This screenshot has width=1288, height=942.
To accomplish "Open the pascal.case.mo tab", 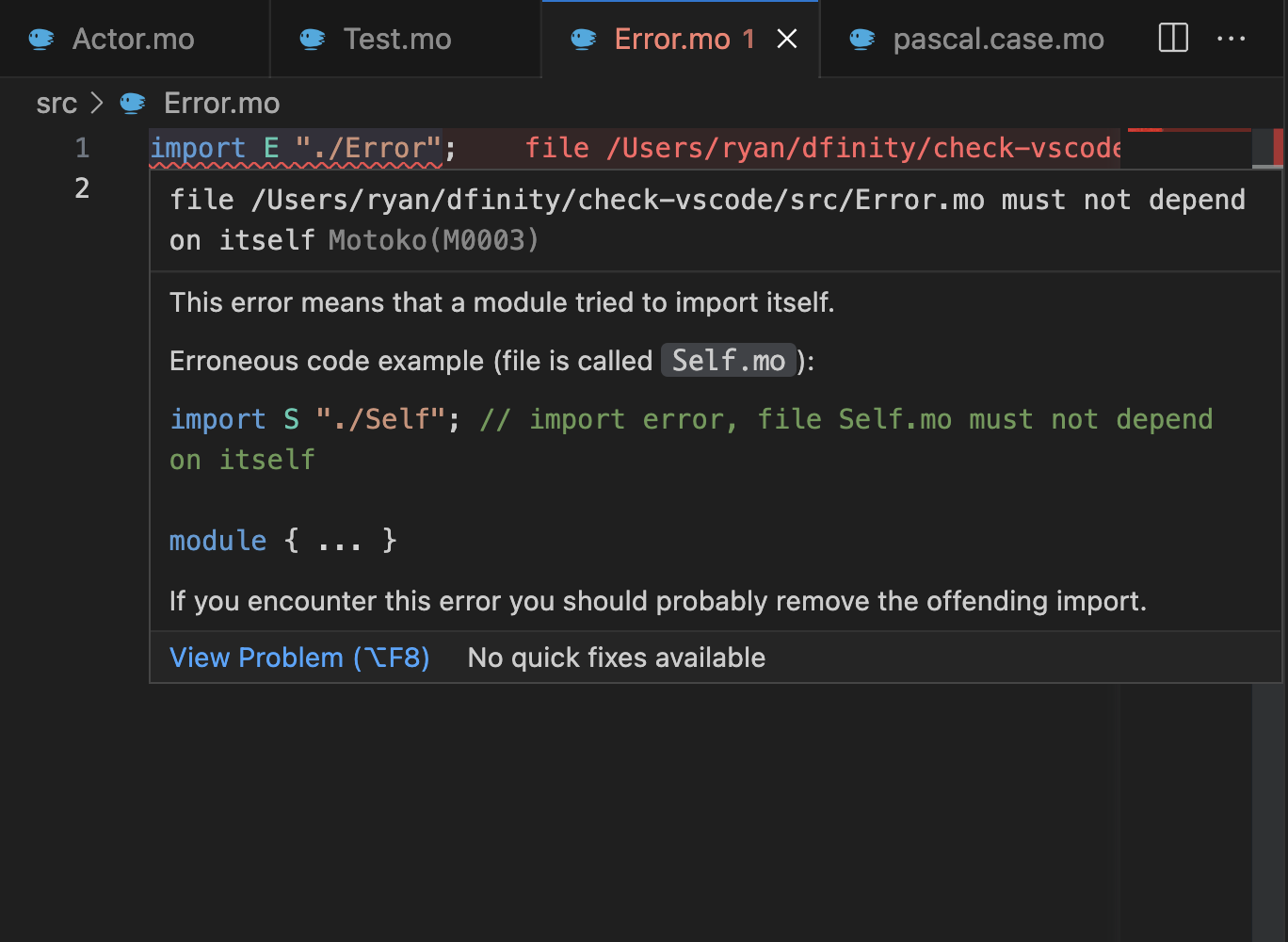I will tap(998, 39).
